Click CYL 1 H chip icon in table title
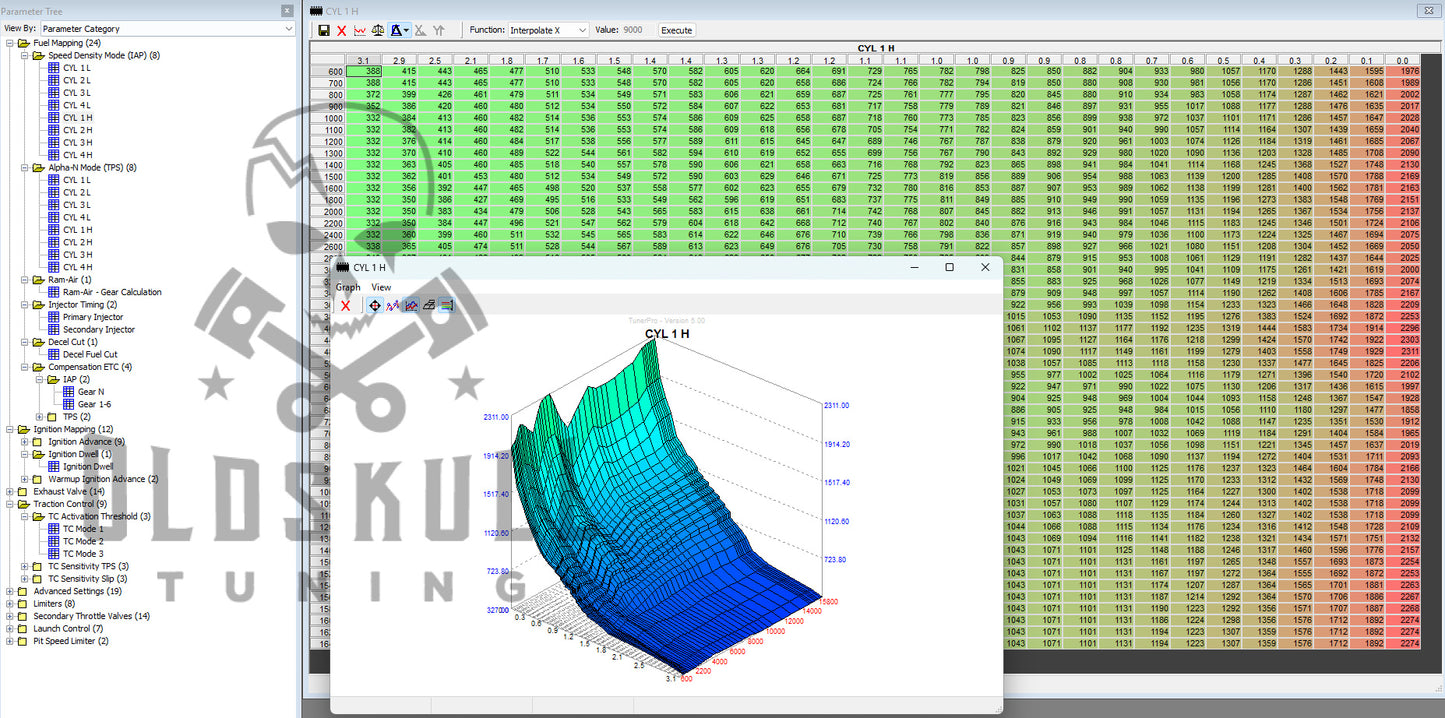The width and height of the screenshot is (1445, 718). tap(317, 11)
